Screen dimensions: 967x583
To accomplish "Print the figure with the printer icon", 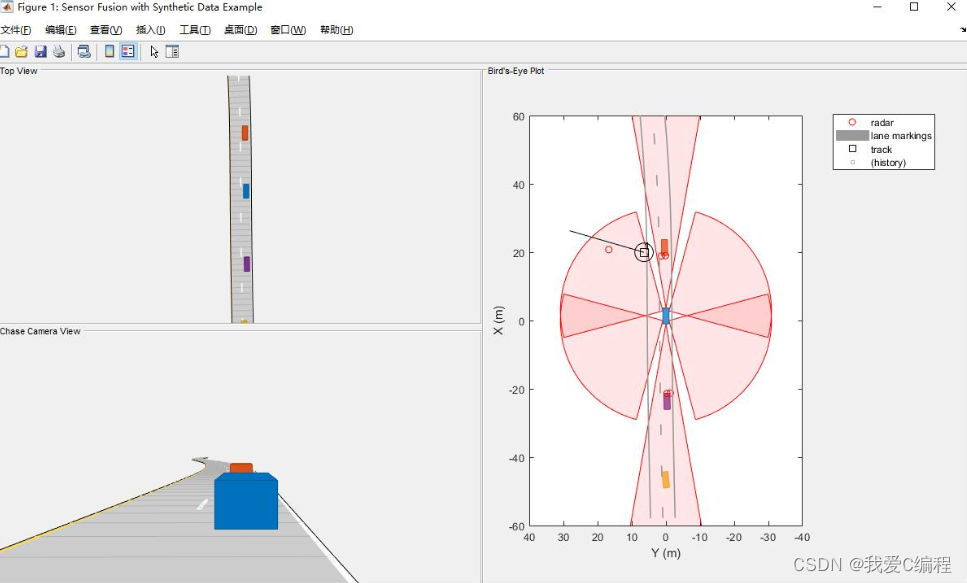I will (x=59, y=51).
